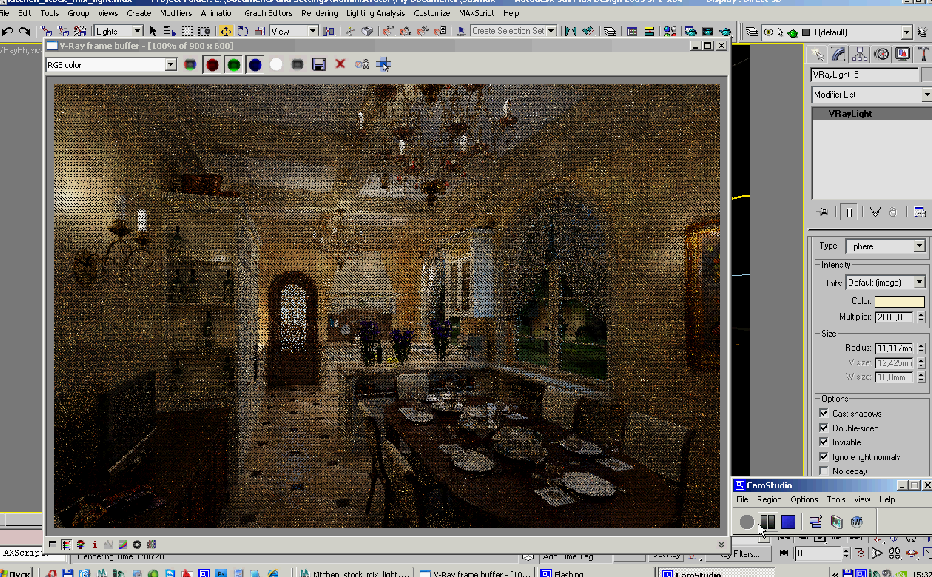The height and width of the screenshot is (577, 932).
Task: Activate the Select Object arrow tool
Action: [x=153, y=31]
